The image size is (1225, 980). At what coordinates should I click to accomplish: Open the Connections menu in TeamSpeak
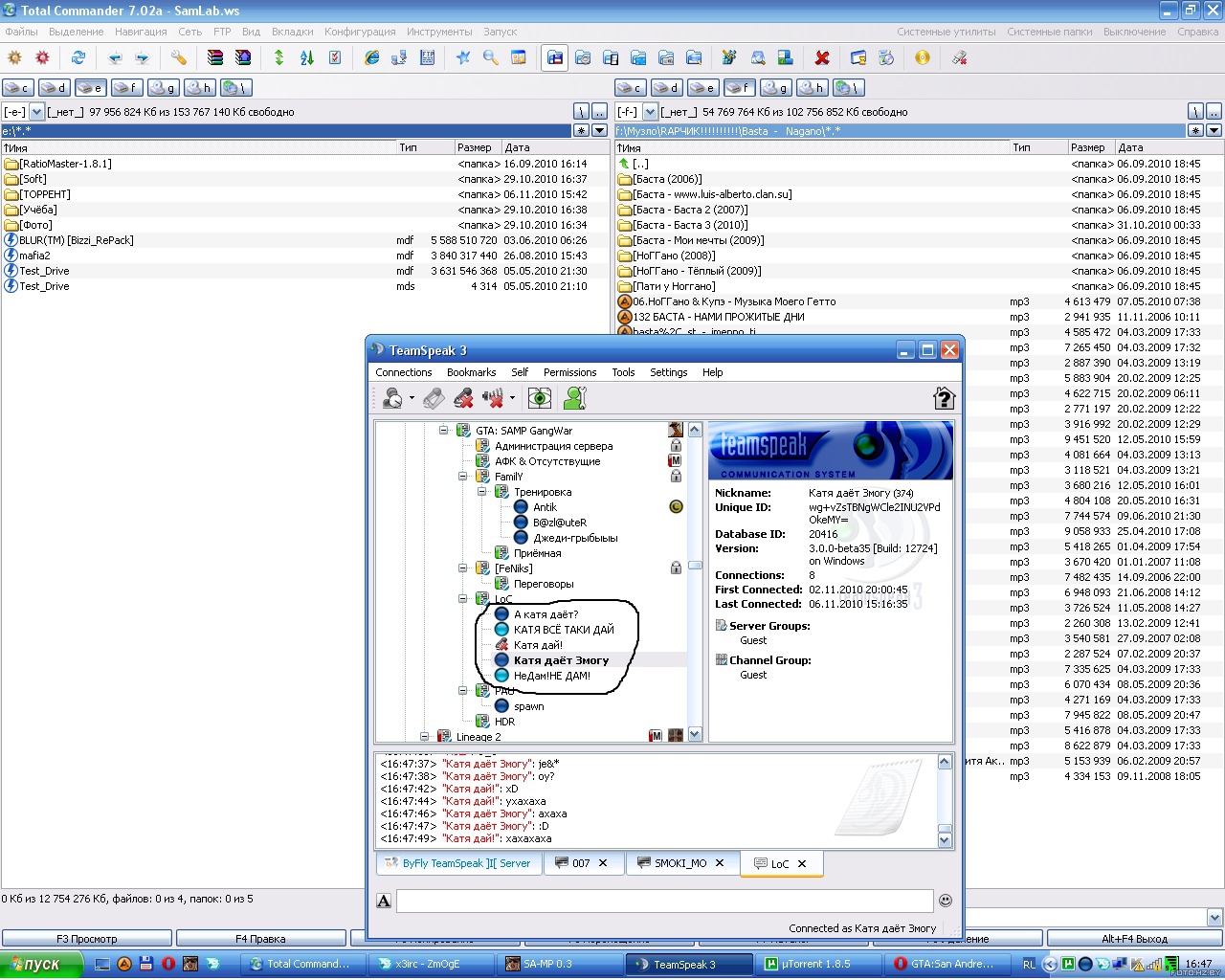tap(403, 372)
